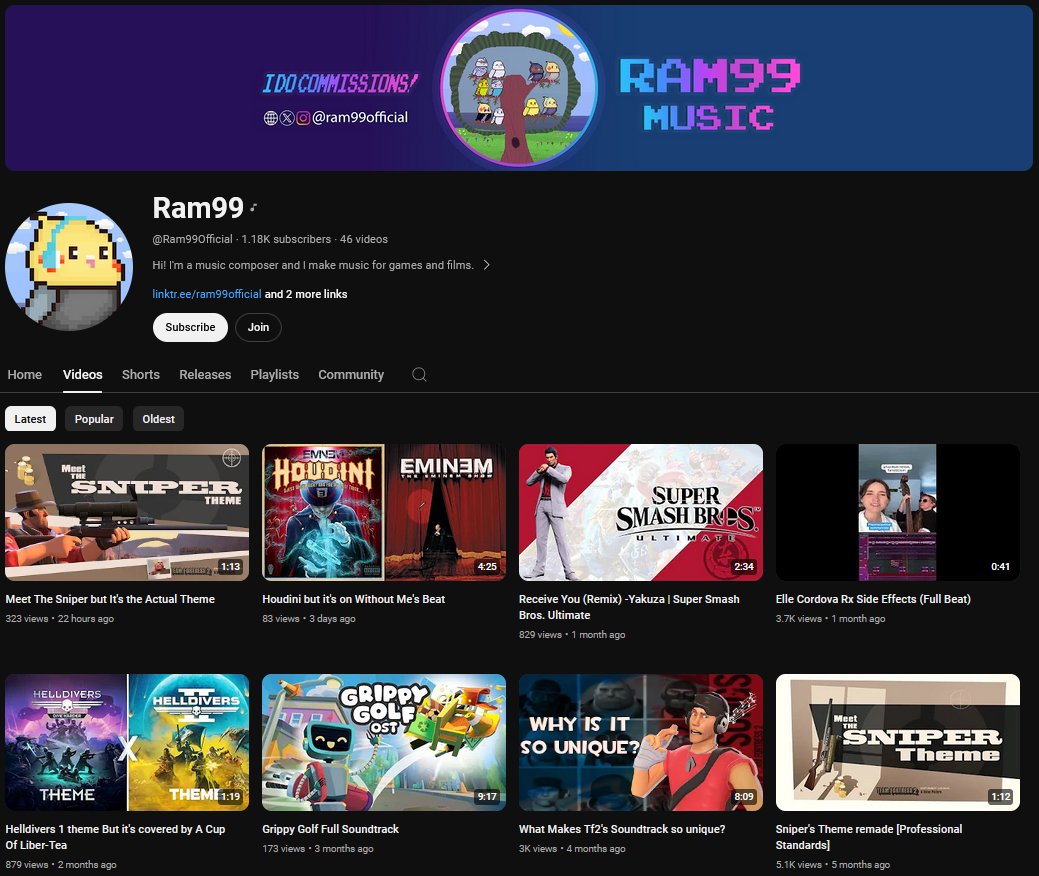Click '3.7K views · 1 month ago' text
Screen dimensions: 1039x876
coord(830,618)
